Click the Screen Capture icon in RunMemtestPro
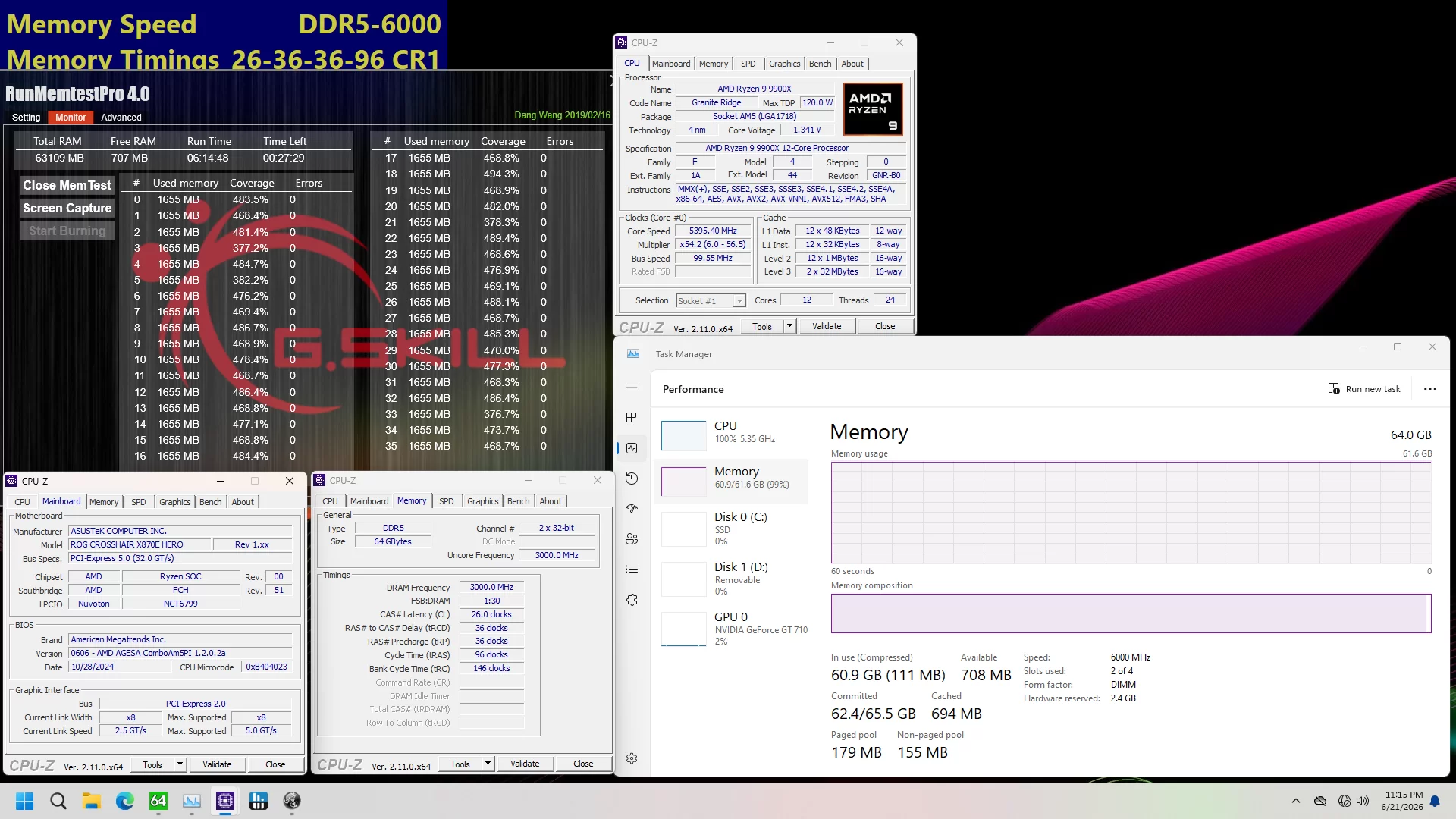Image resolution: width=1456 pixels, height=819 pixels. pyautogui.click(x=66, y=208)
